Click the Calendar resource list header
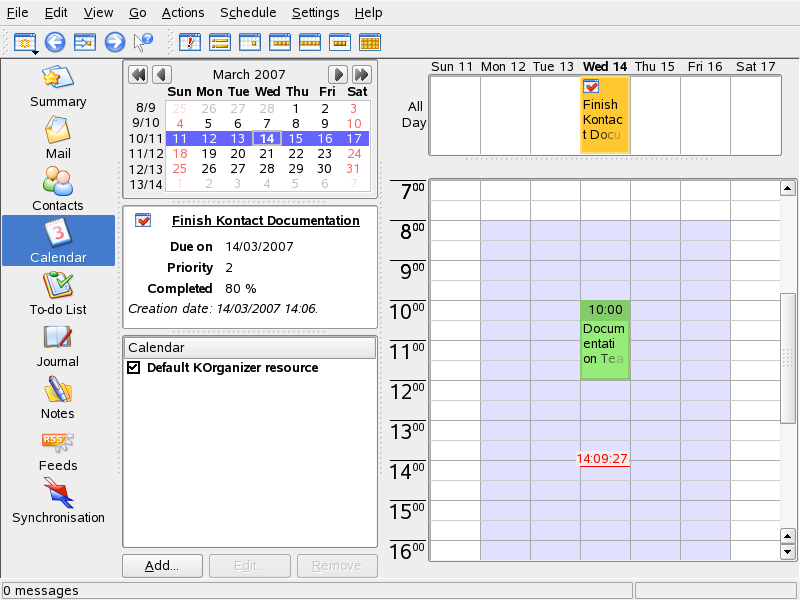800x600 pixels. click(250, 347)
